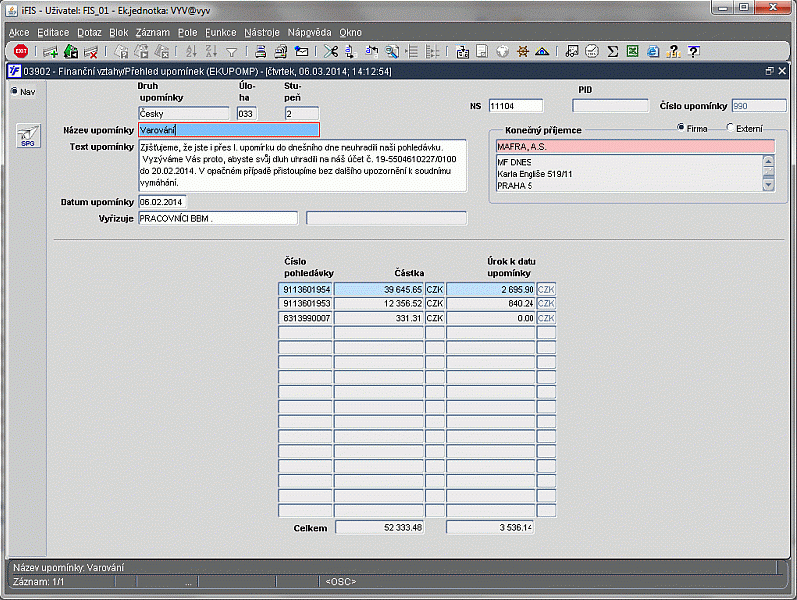Restore the inner form window
The height and width of the screenshot is (600, 797).
pos(770,71)
